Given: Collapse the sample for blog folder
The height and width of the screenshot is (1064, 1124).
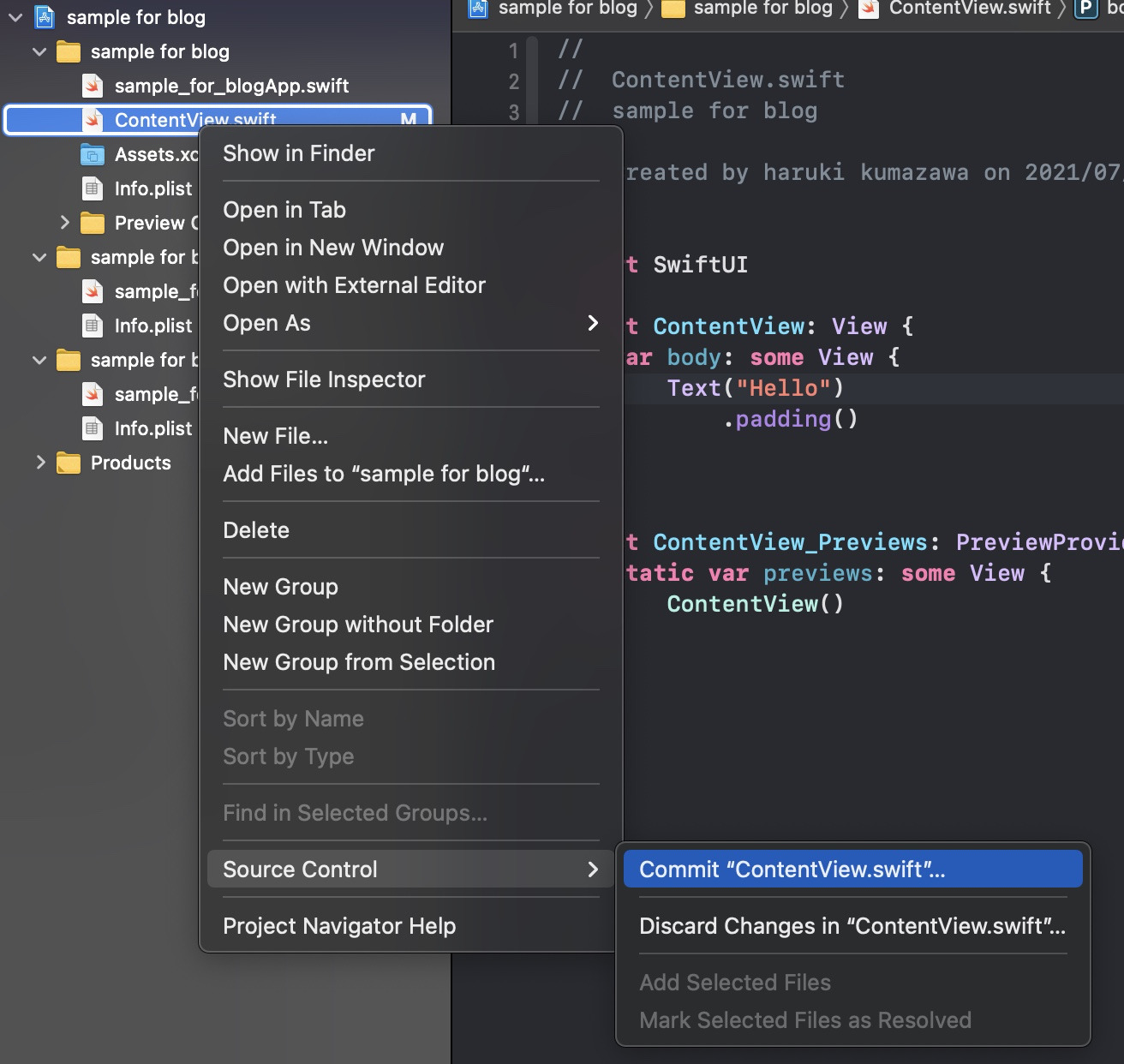Looking at the screenshot, I should pyautogui.click(x=38, y=51).
